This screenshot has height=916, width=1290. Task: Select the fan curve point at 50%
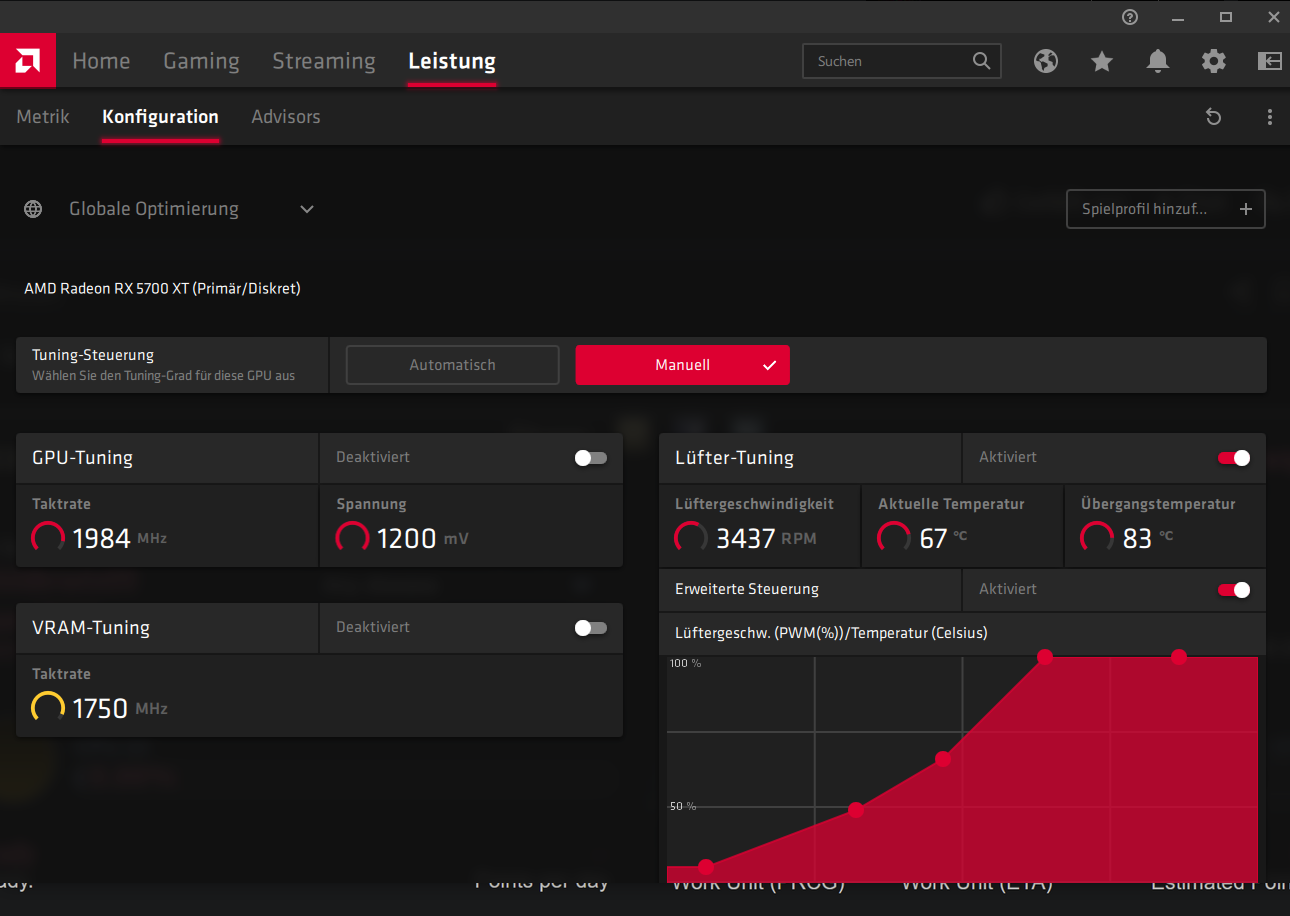[856, 810]
